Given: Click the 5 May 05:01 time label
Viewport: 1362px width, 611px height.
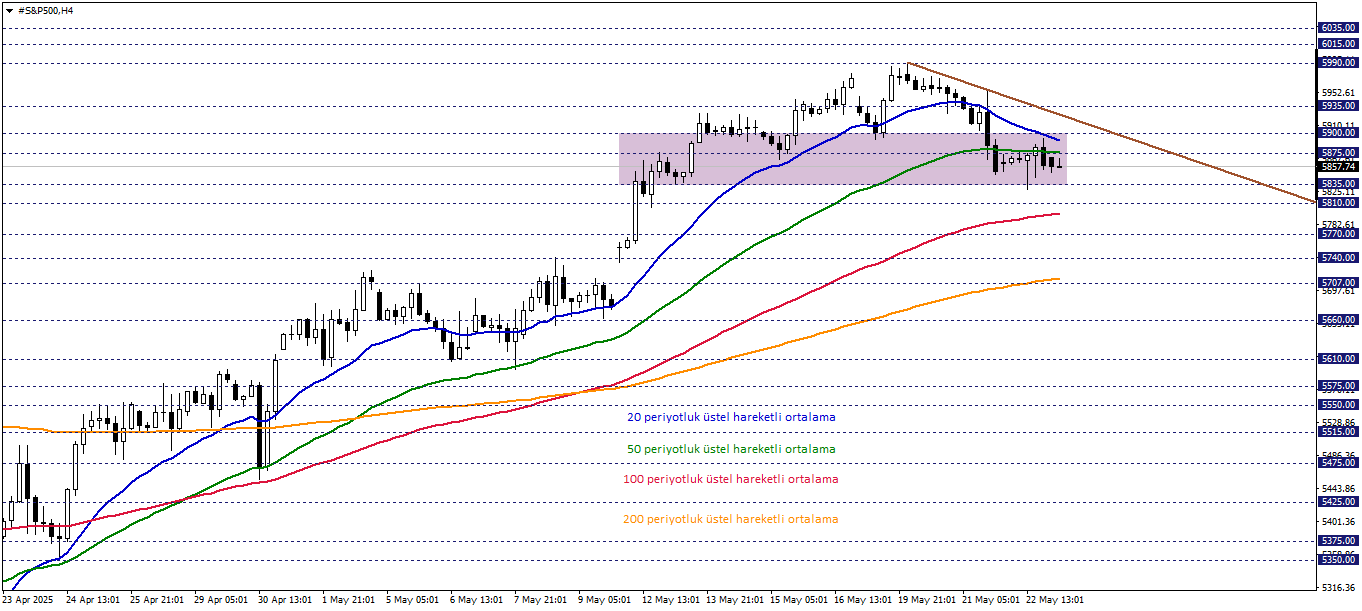Looking at the screenshot, I should [x=413, y=601].
